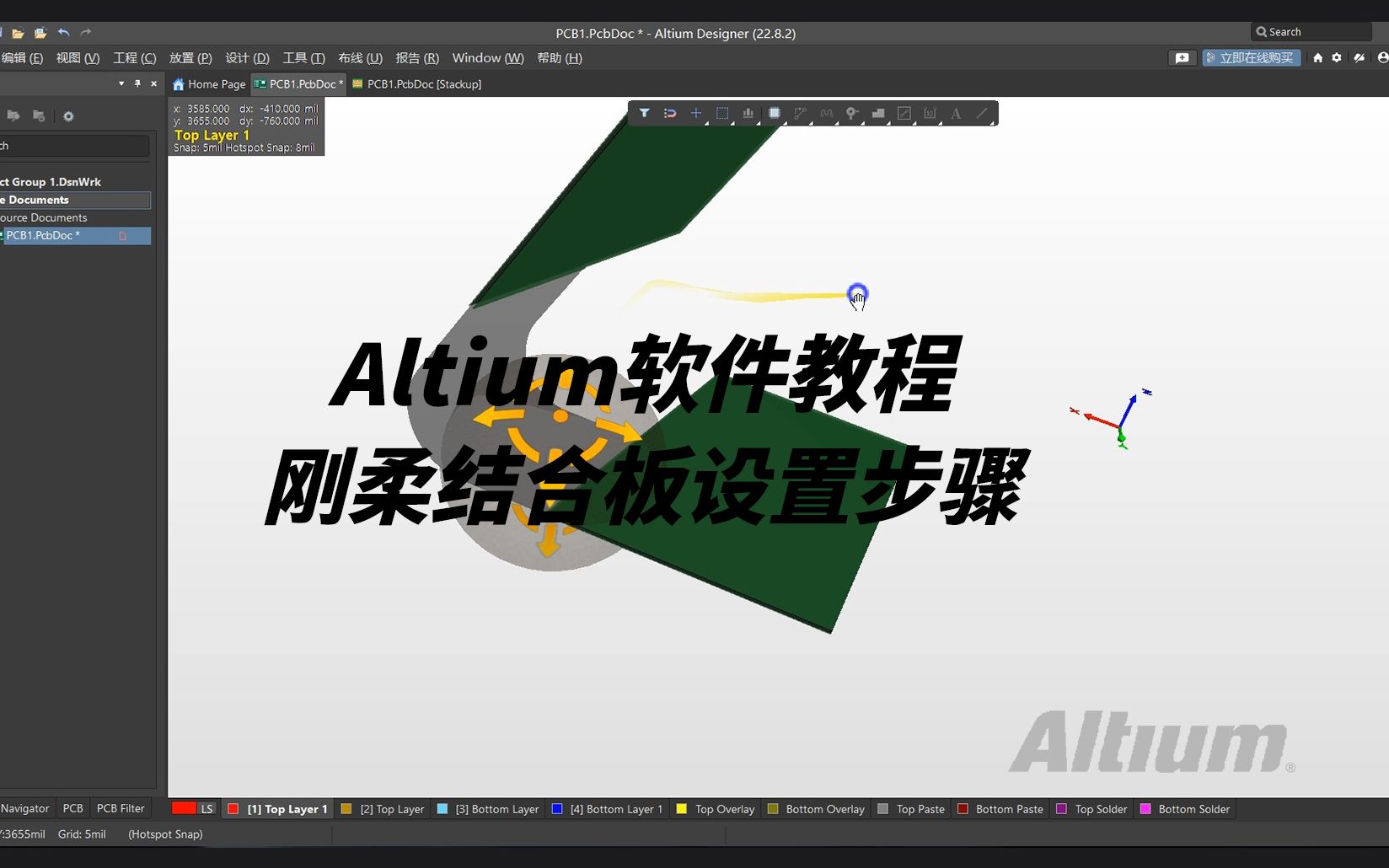Click the redo arrow icon
Image resolution: width=1389 pixels, height=868 pixels.
[x=85, y=33]
